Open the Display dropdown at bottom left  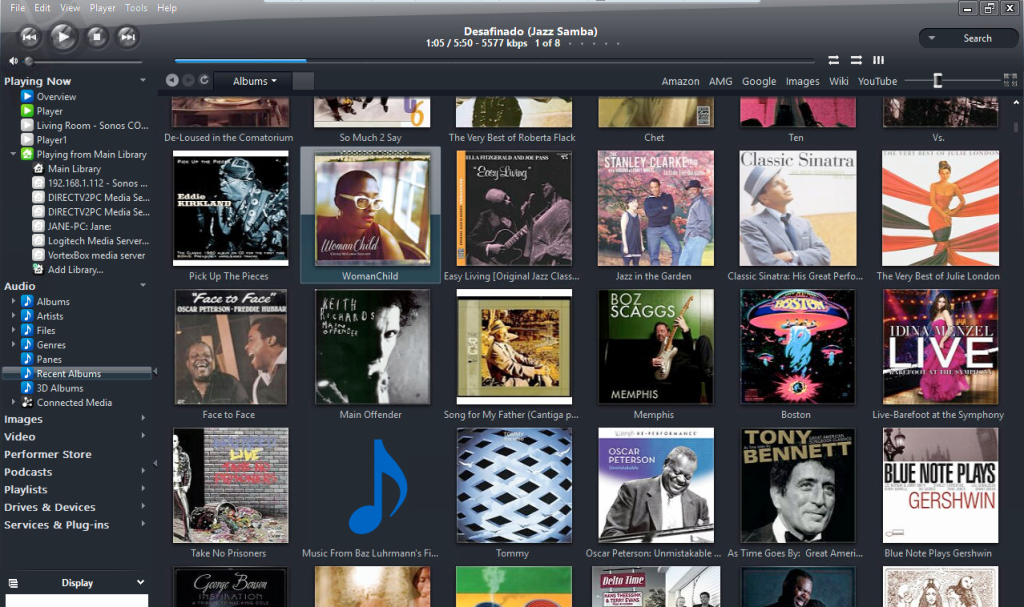[76, 582]
